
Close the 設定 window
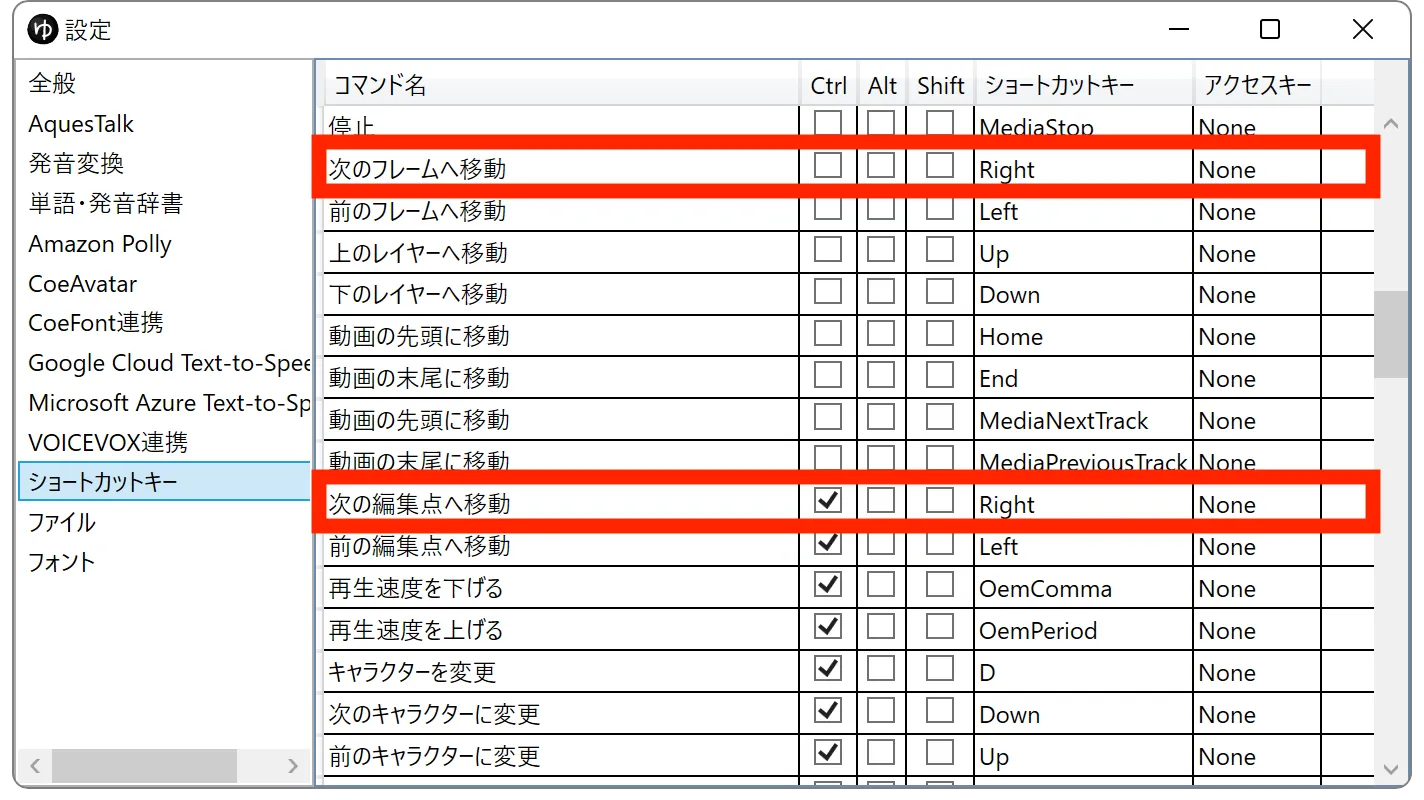click(1362, 30)
